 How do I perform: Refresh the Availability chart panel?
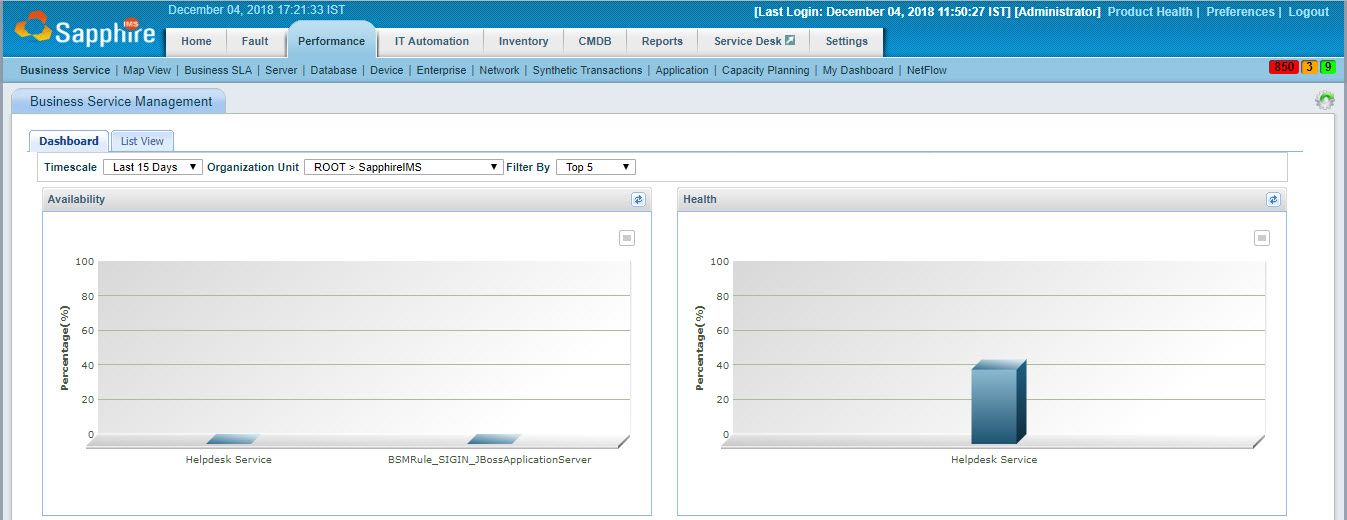[x=638, y=199]
